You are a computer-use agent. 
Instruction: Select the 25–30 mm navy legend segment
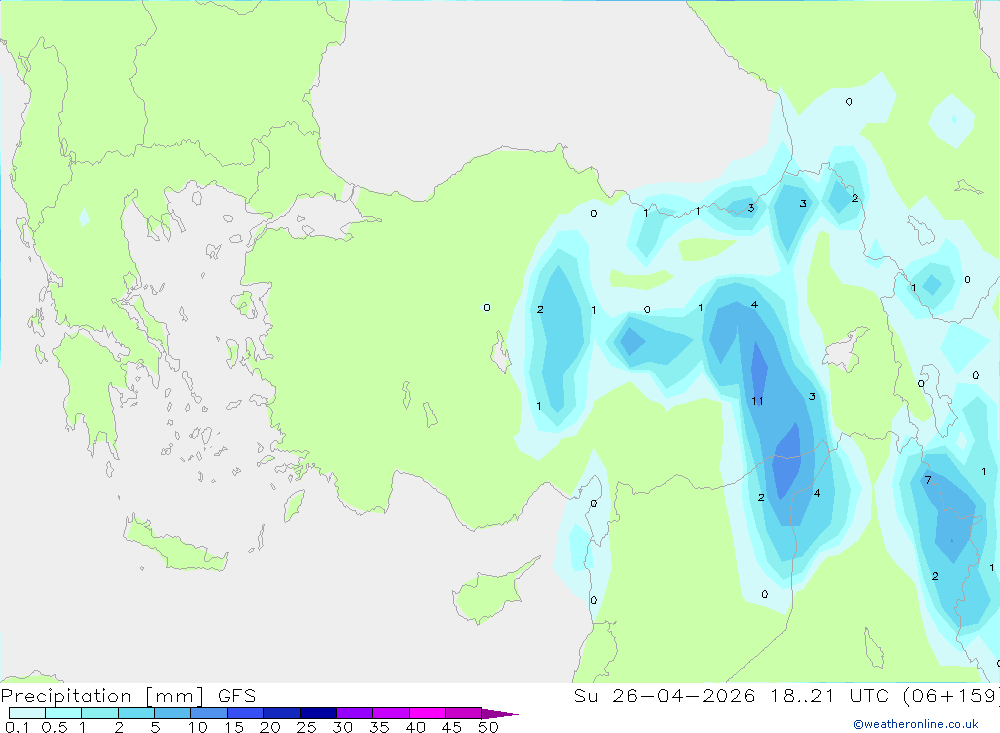pos(318,713)
